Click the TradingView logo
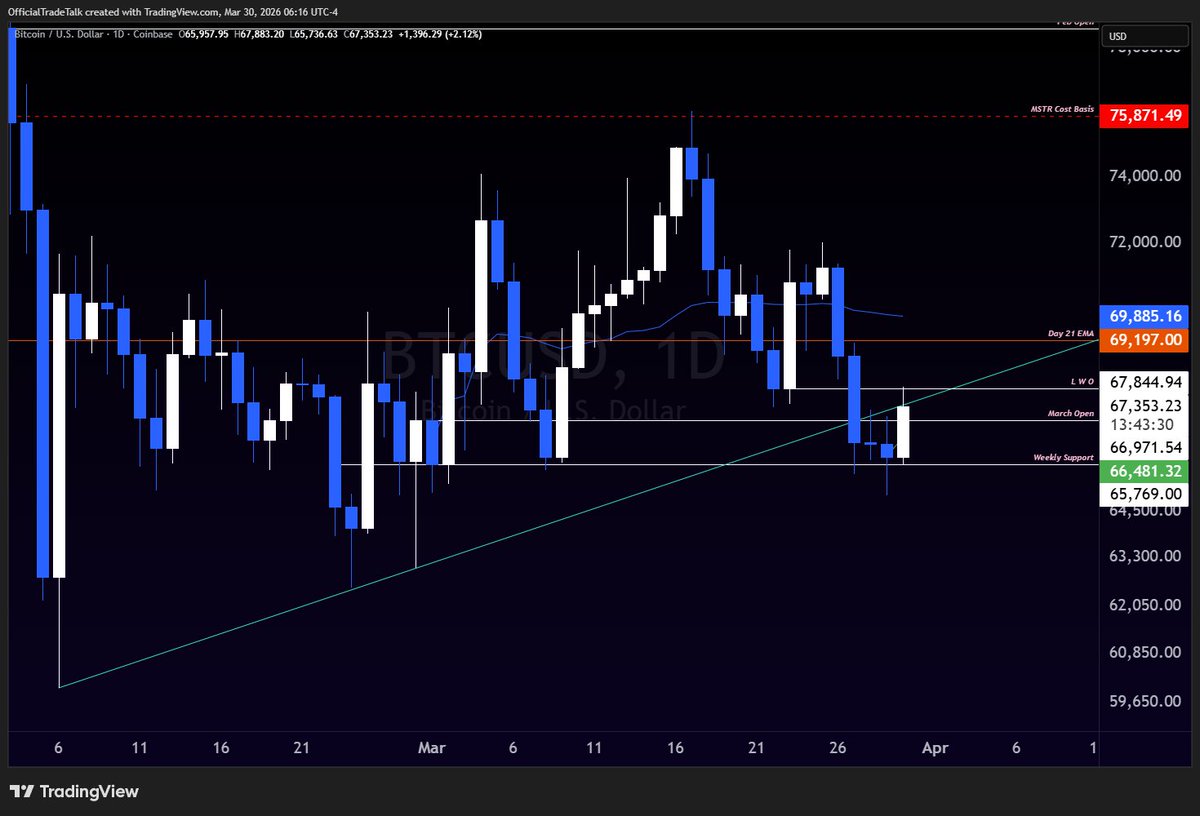Image resolution: width=1200 pixels, height=816 pixels. tap(74, 792)
